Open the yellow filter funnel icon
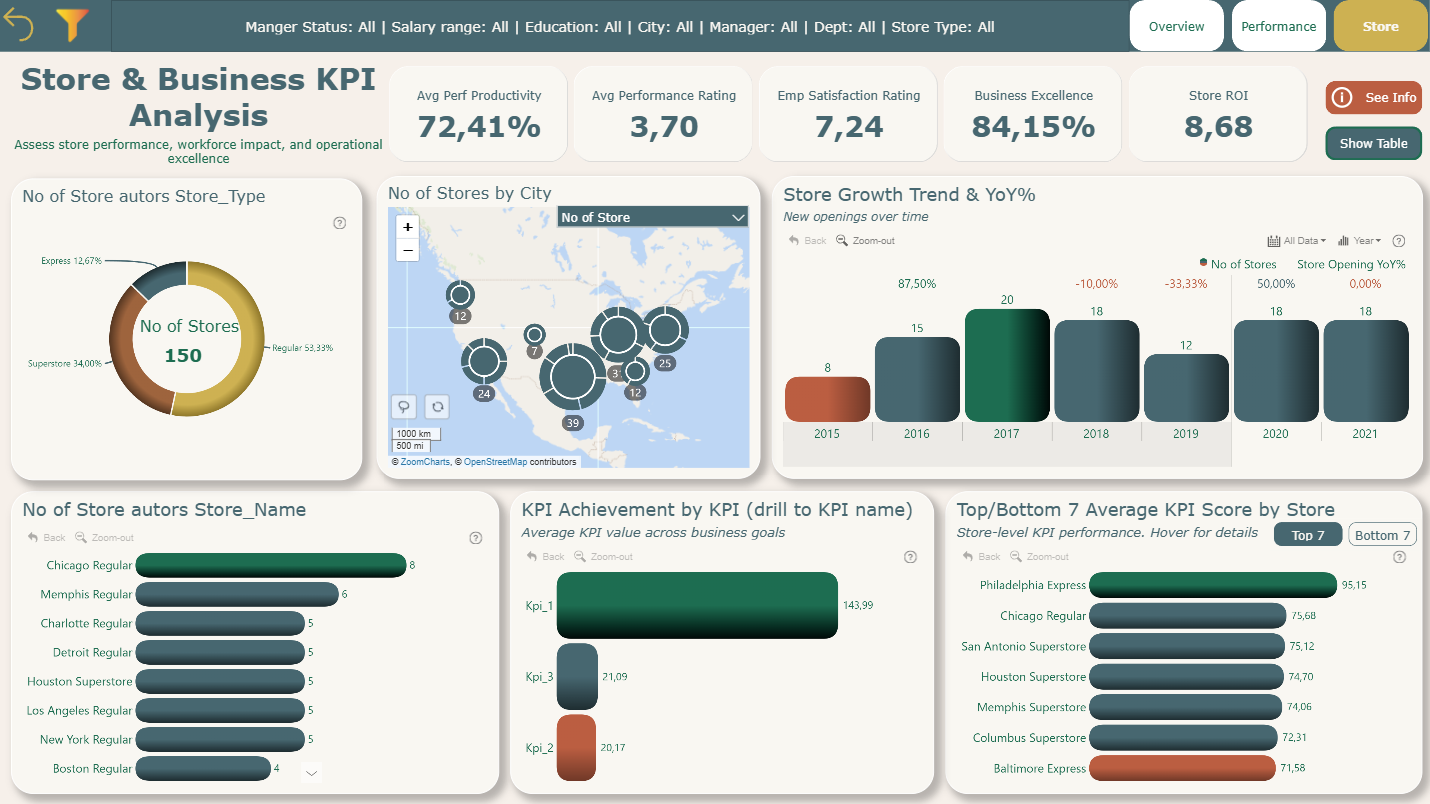1430x804 pixels. point(72,25)
